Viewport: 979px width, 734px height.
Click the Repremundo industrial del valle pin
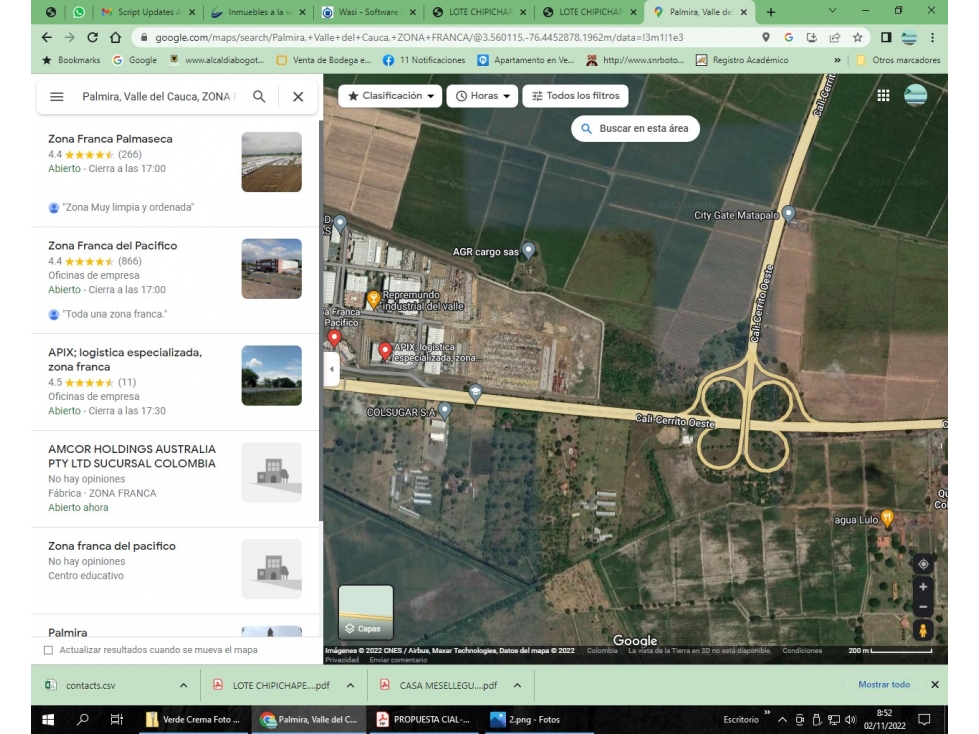pos(373,300)
